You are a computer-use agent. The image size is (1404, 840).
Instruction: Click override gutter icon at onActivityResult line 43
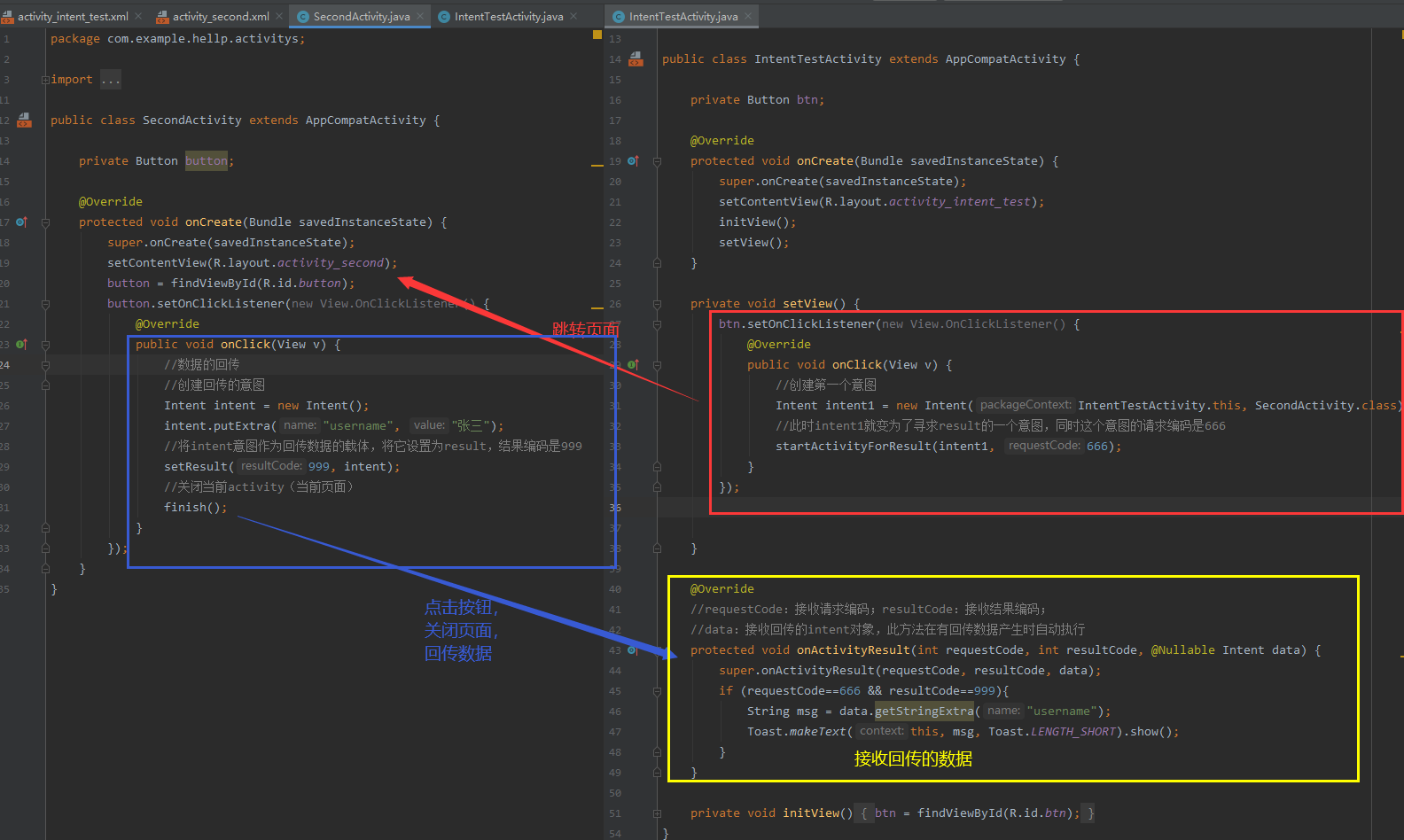[x=633, y=649]
